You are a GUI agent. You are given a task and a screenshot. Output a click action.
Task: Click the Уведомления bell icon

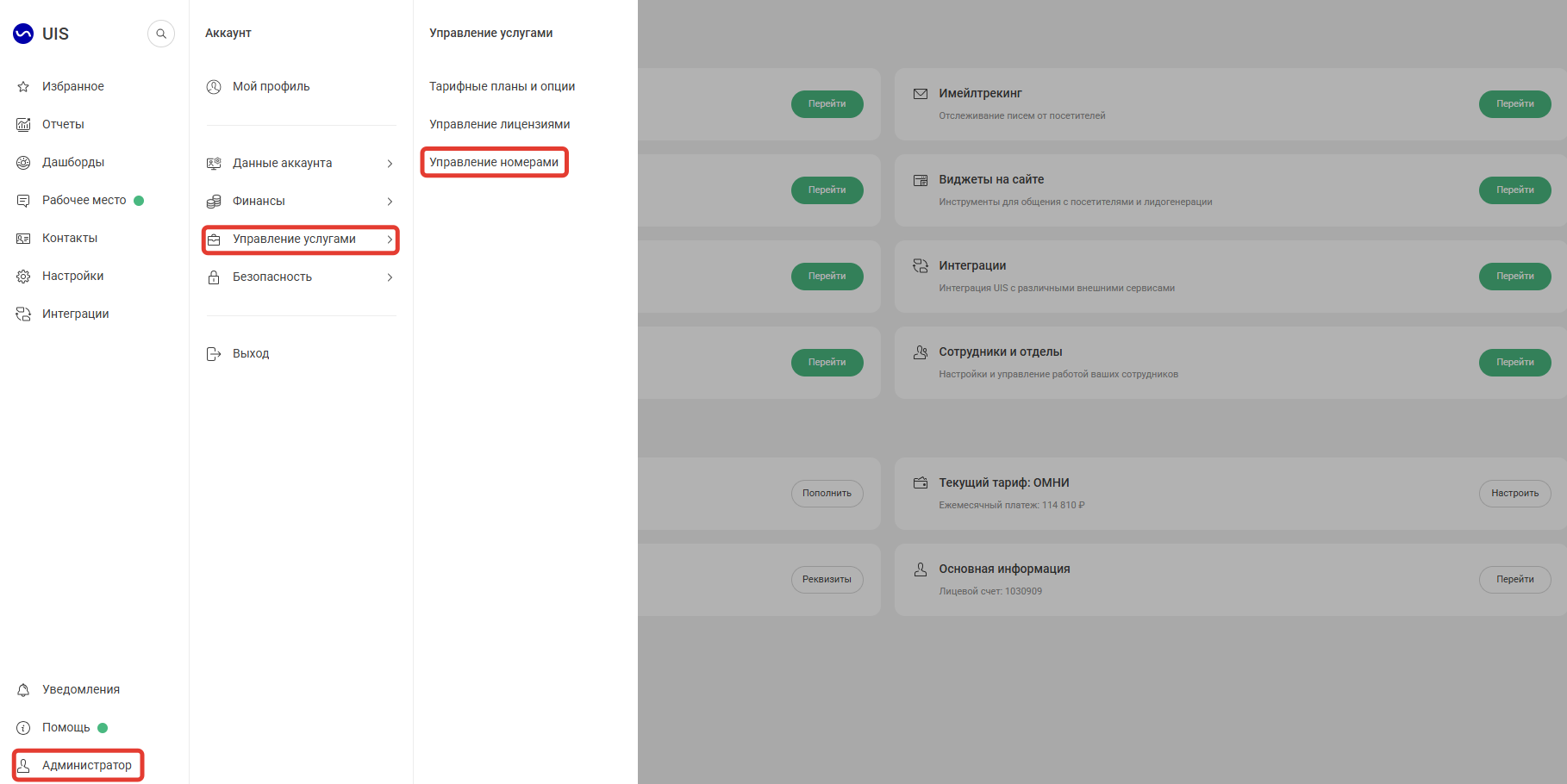pos(23,689)
